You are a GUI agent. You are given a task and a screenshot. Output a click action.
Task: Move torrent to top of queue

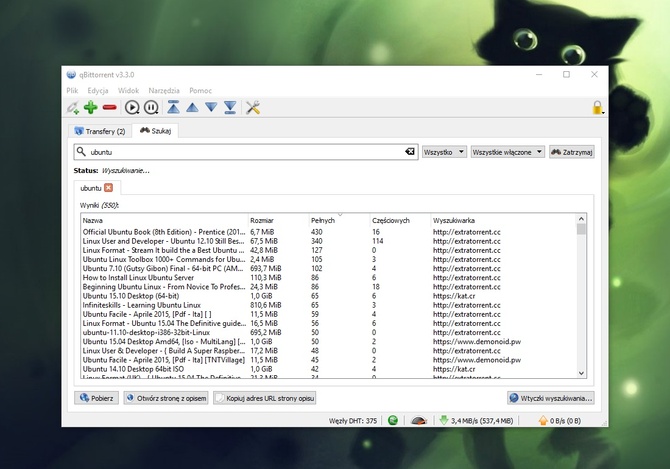173,107
